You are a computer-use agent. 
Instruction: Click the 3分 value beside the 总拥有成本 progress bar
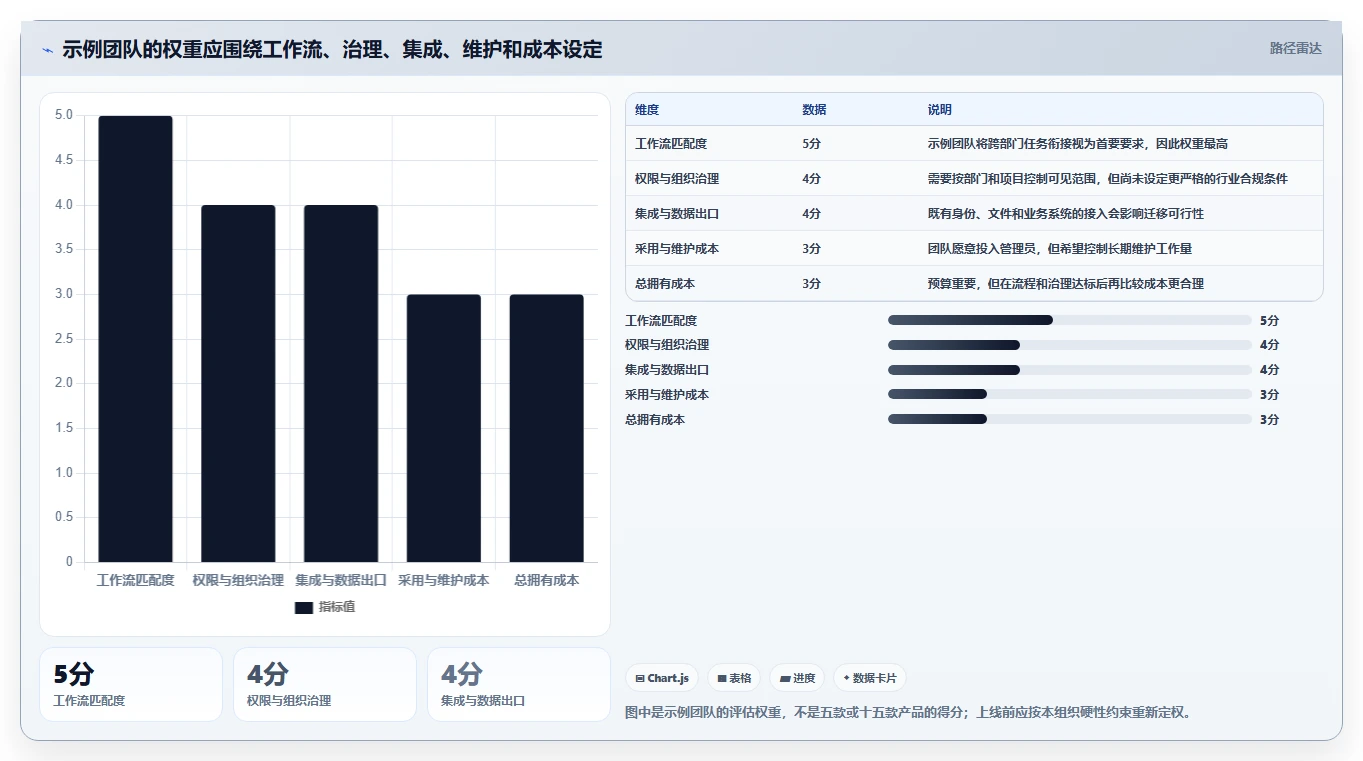tap(1270, 420)
